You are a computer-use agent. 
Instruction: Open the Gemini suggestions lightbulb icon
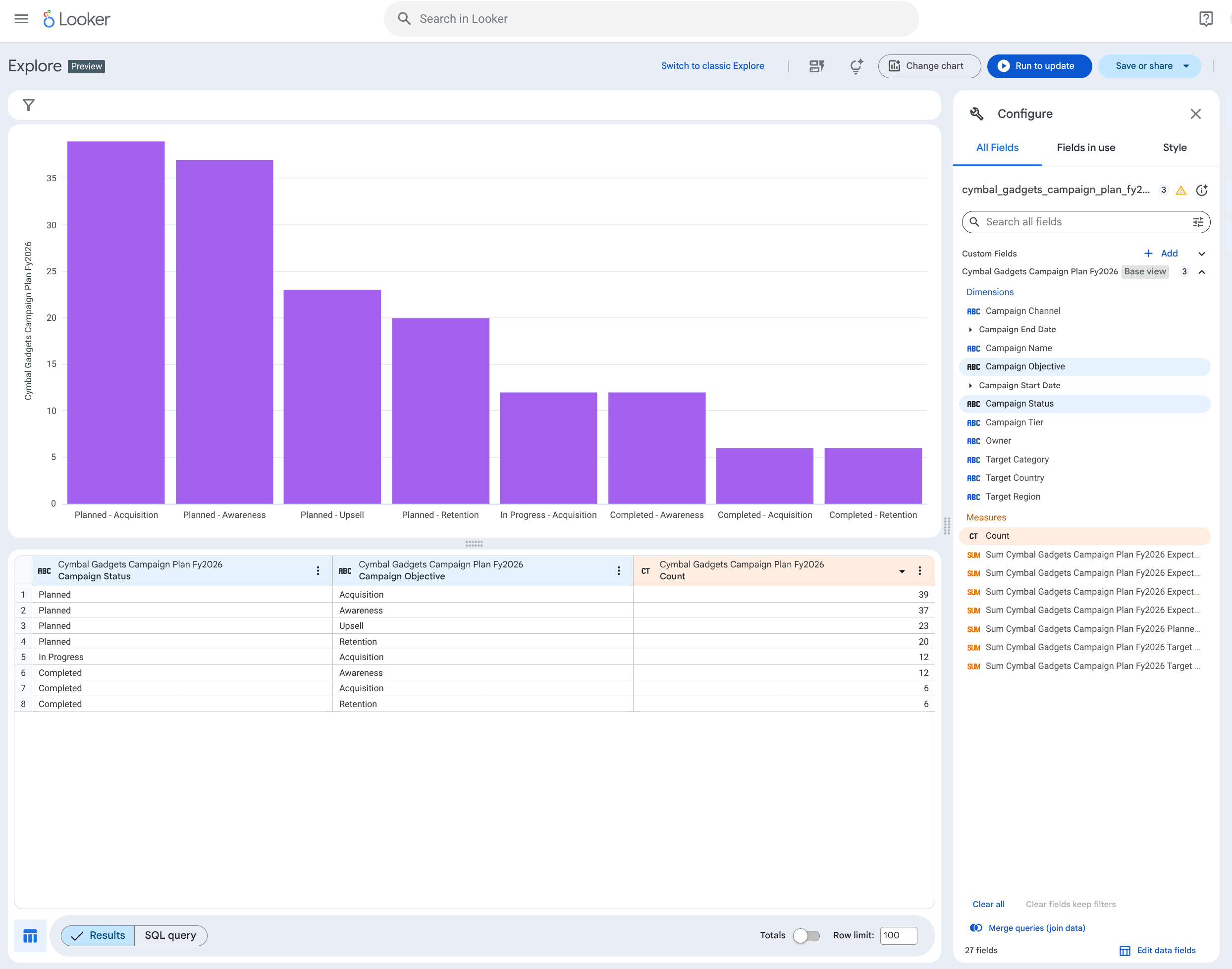click(856, 66)
